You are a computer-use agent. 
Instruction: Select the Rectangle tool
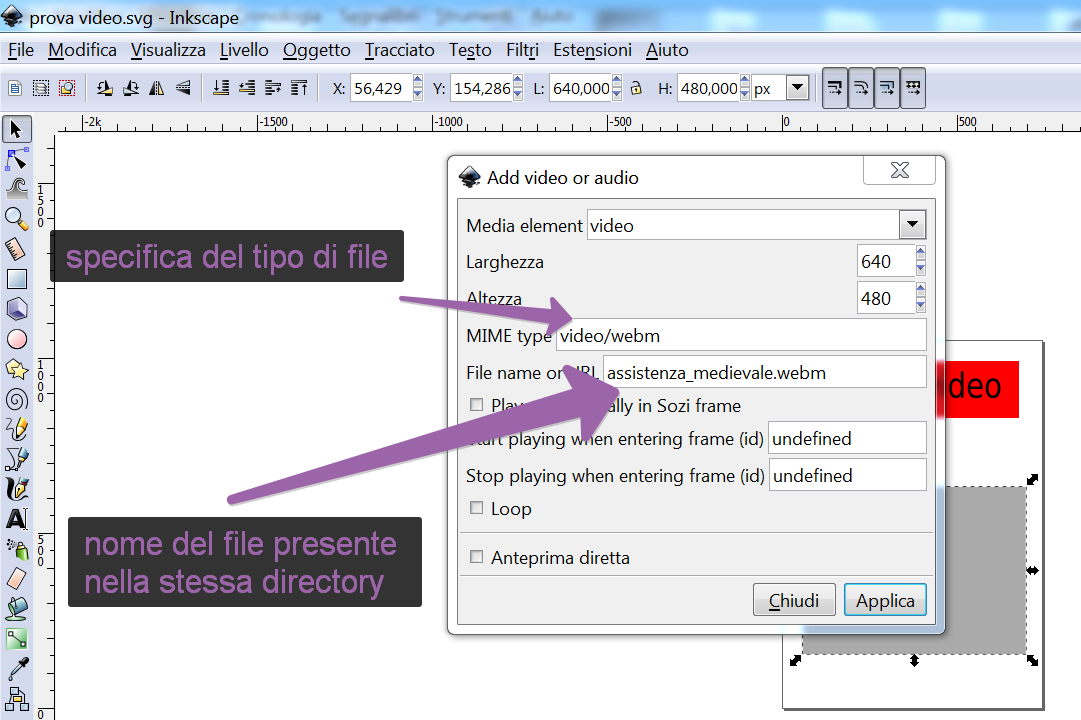click(16, 279)
